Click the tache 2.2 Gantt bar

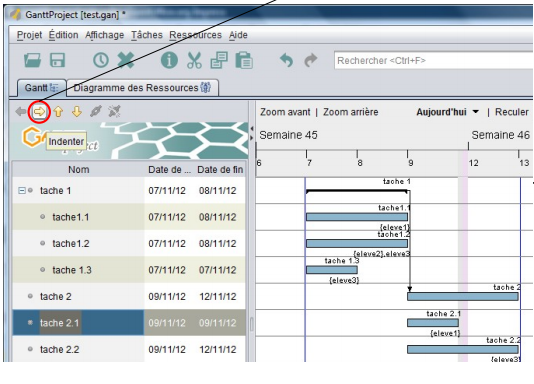[463, 349]
